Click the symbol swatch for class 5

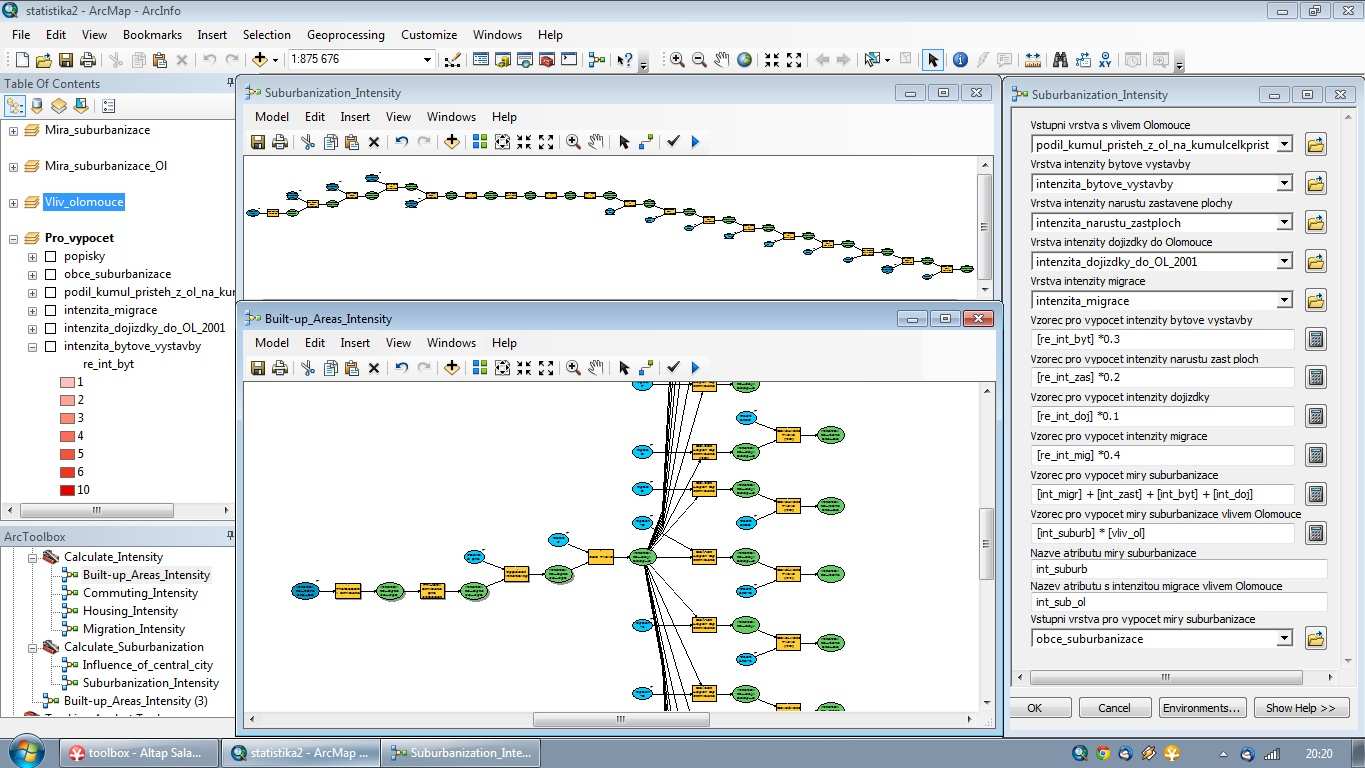click(x=67, y=454)
